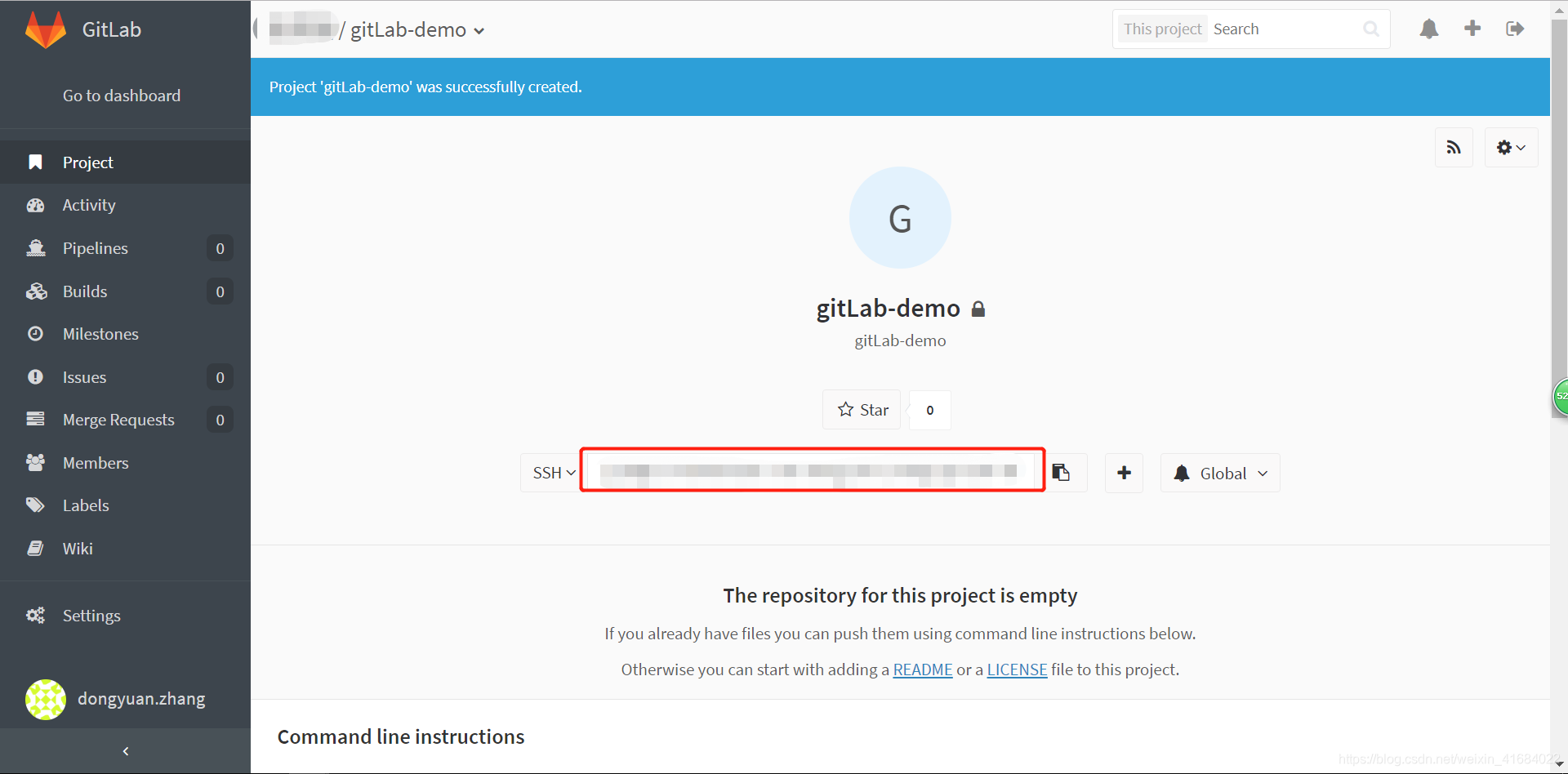Click the LICENSE link
The height and width of the screenshot is (774, 1568).
tap(1017, 669)
